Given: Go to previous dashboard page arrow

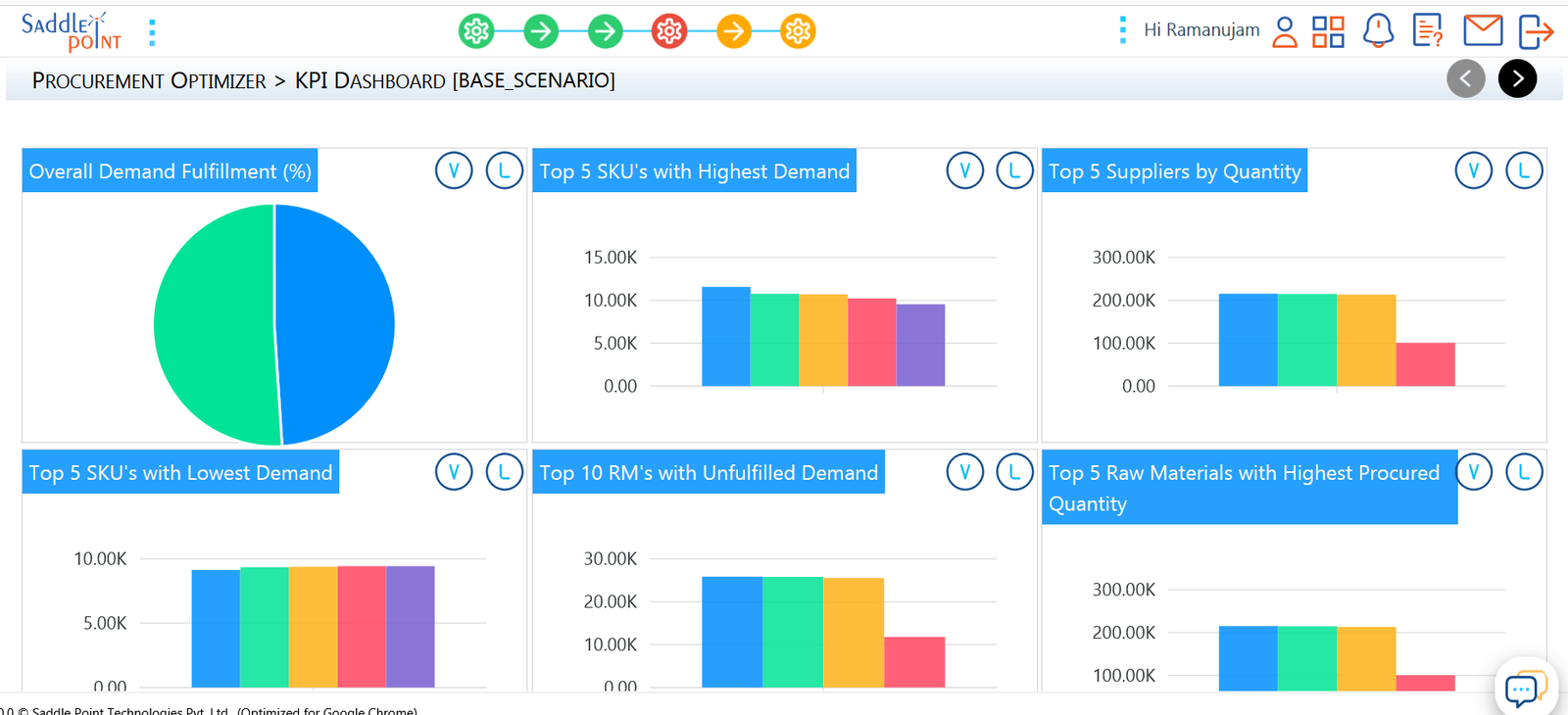Looking at the screenshot, I should click(x=1466, y=79).
